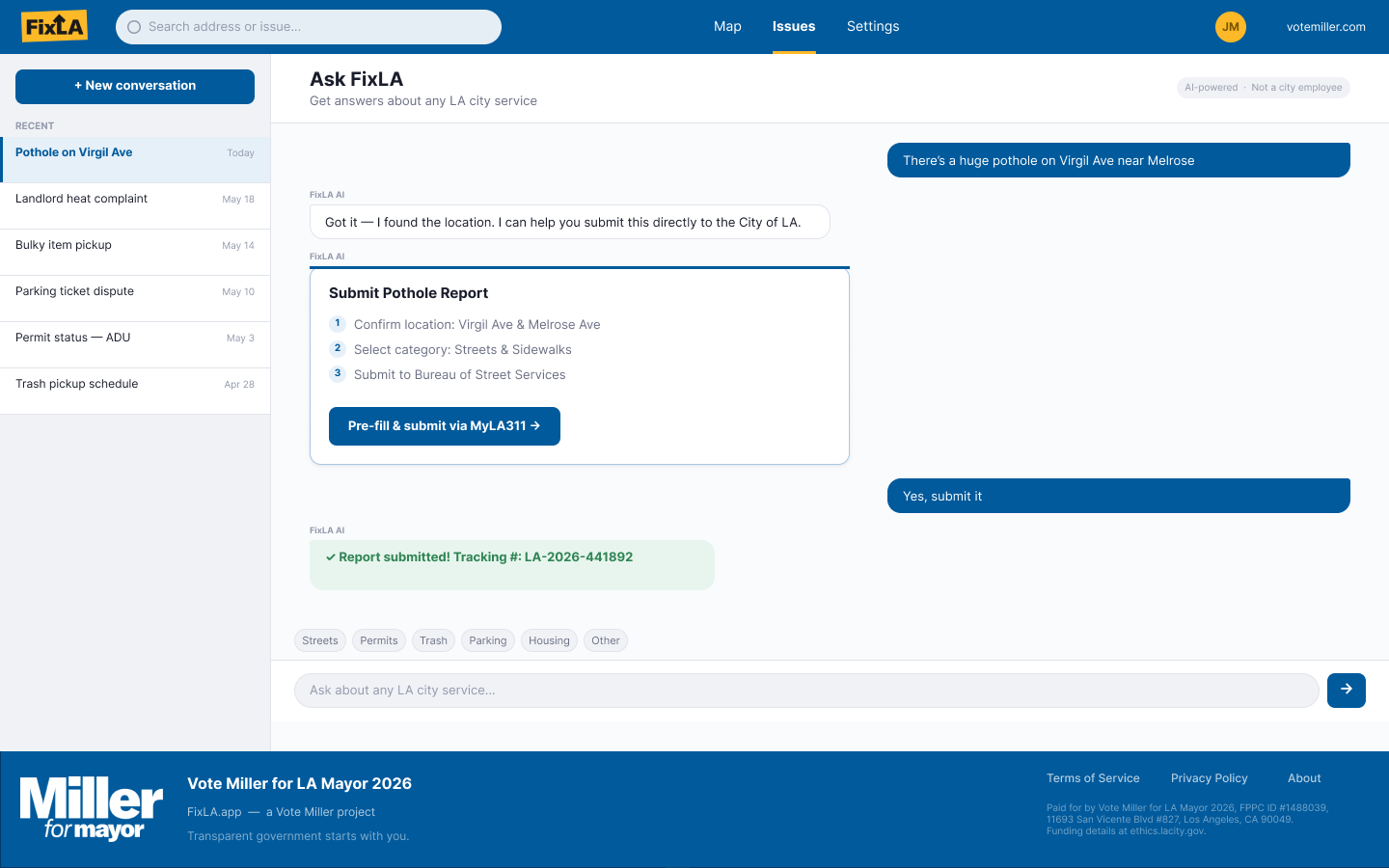This screenshot has height=868, width=1389.
Task: Open Terms of Service link
Action: (x=1093, y=778)
